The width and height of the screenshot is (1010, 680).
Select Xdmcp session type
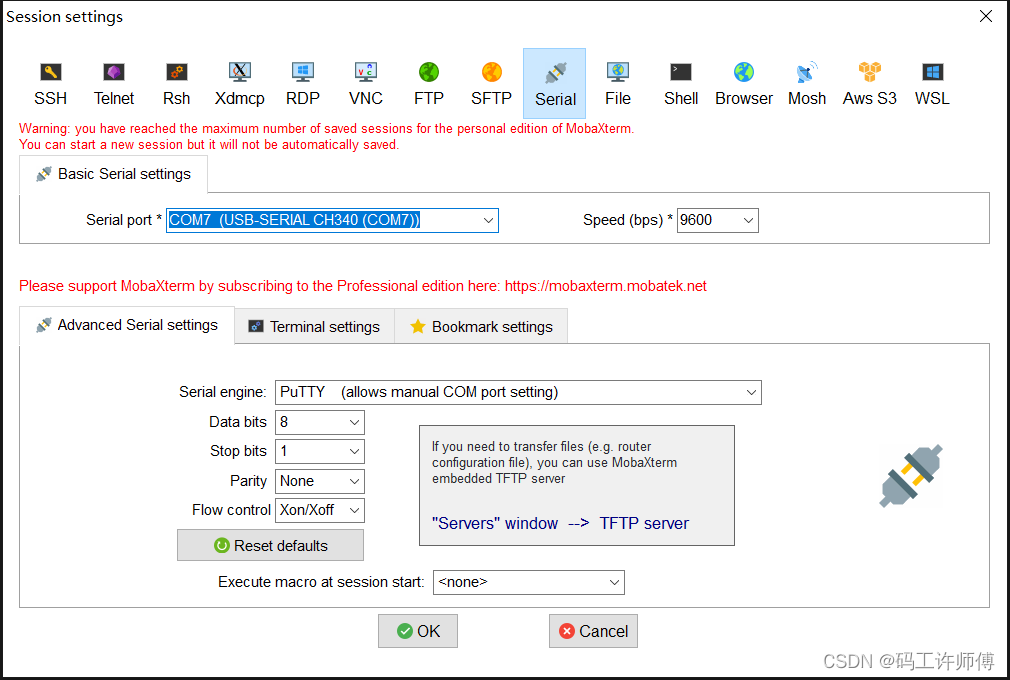[x=240, y=84]
